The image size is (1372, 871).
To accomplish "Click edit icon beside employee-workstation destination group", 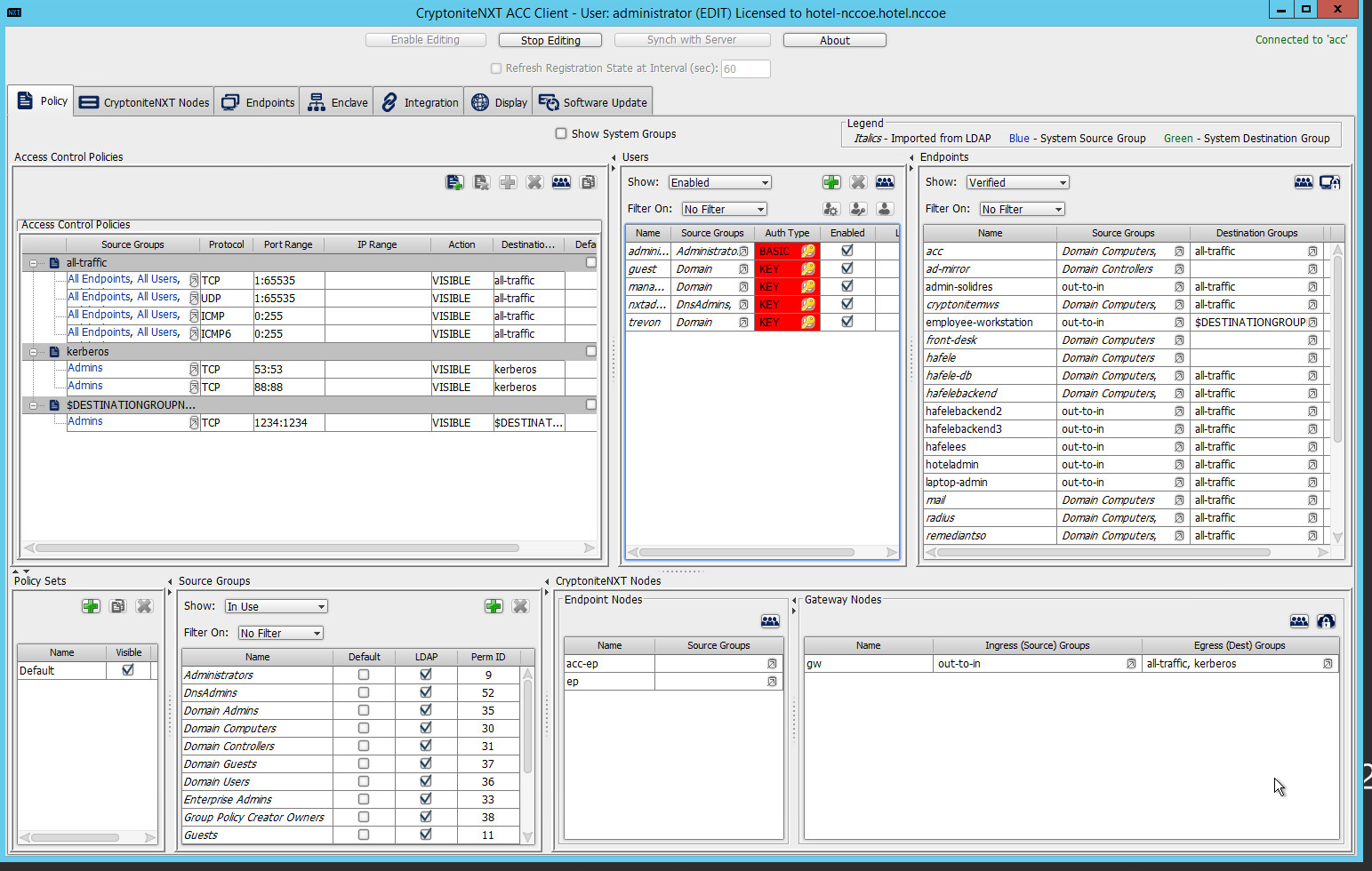I will tap(1312, 323).
